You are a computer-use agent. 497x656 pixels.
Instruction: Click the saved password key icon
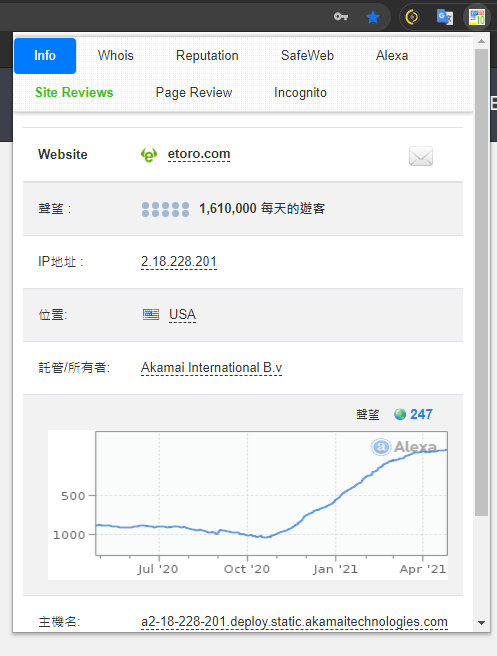pos(341,17)
